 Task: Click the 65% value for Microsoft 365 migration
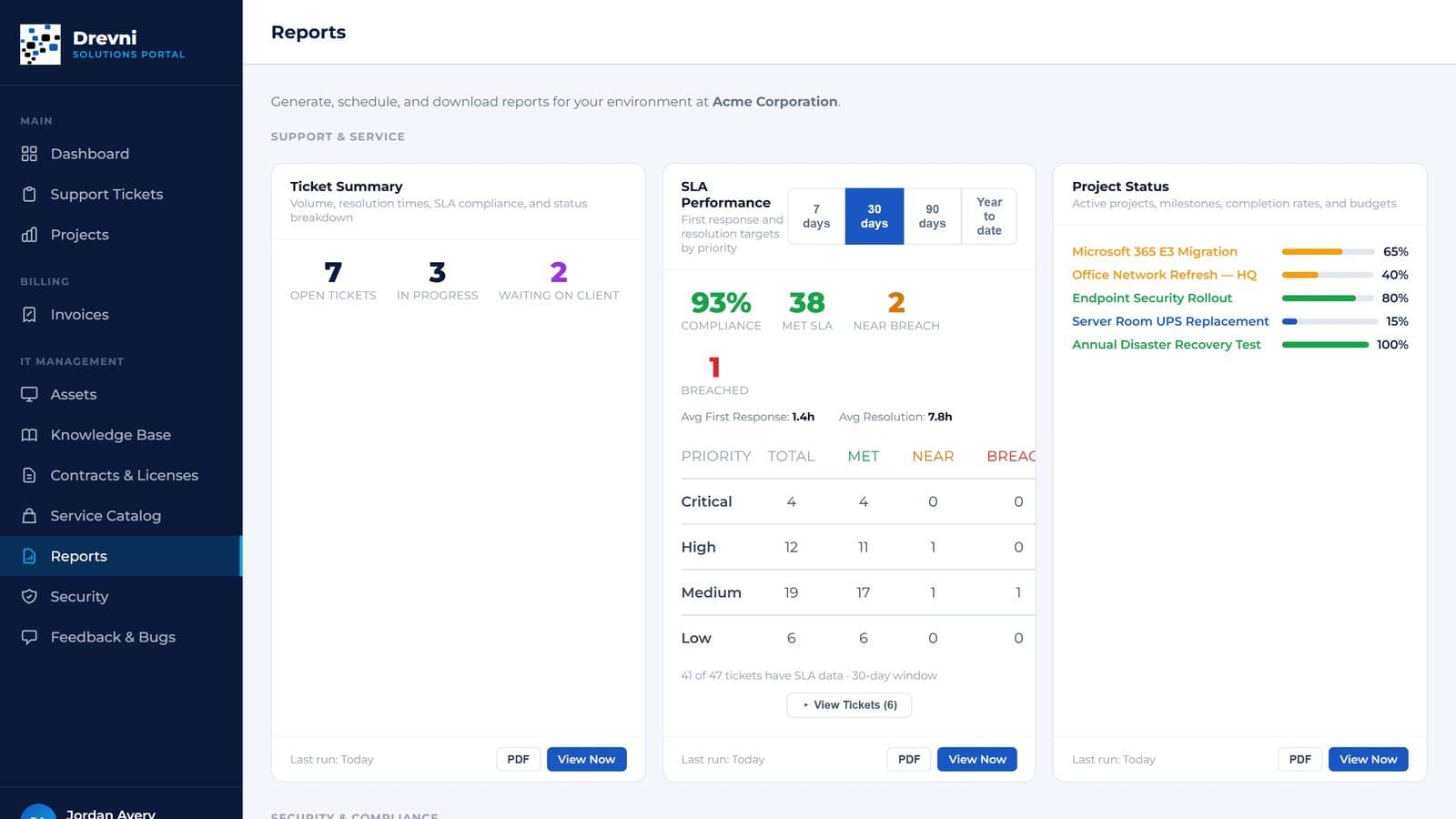click(1396, 252)
